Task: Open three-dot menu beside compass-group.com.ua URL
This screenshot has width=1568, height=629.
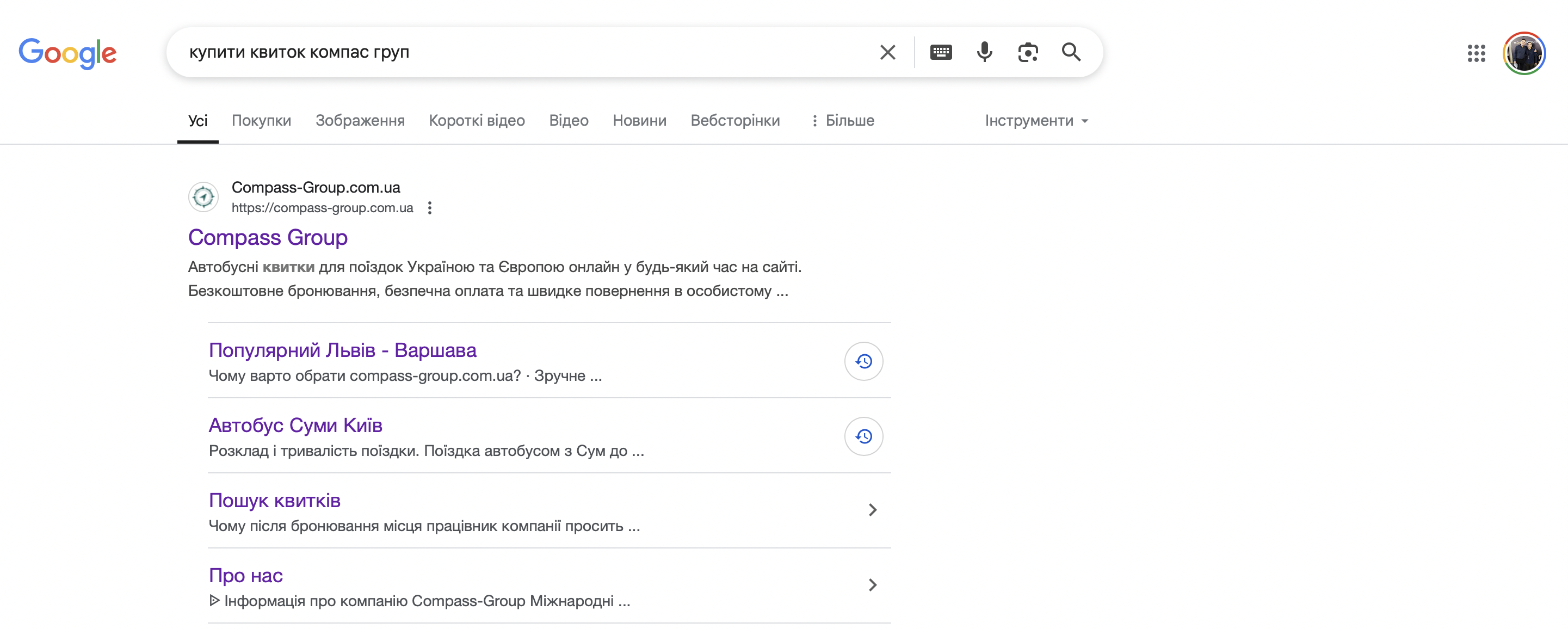Action: [x=430, y=208]
